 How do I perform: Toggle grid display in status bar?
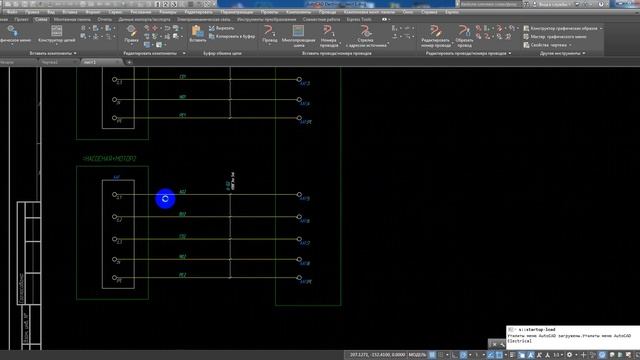coord(432,355)
